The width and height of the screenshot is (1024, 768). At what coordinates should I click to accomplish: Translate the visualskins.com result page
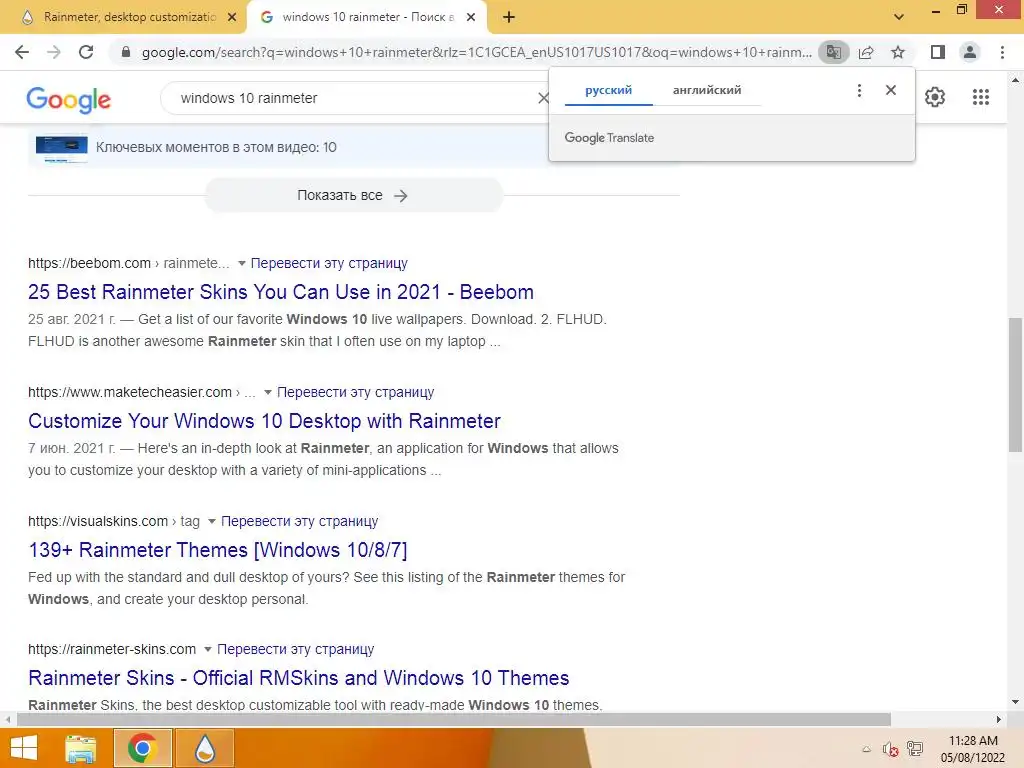point(299,521)
